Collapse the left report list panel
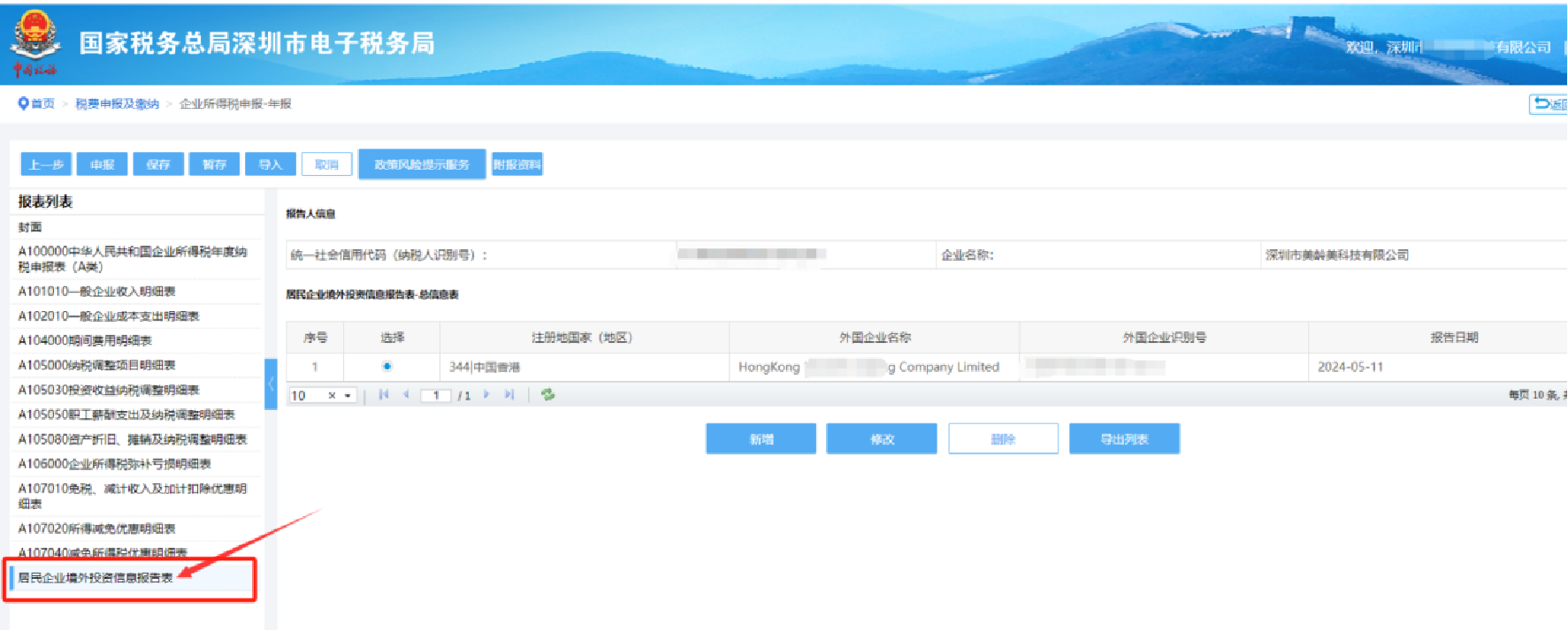1568x631 pixels. point(271,384)
